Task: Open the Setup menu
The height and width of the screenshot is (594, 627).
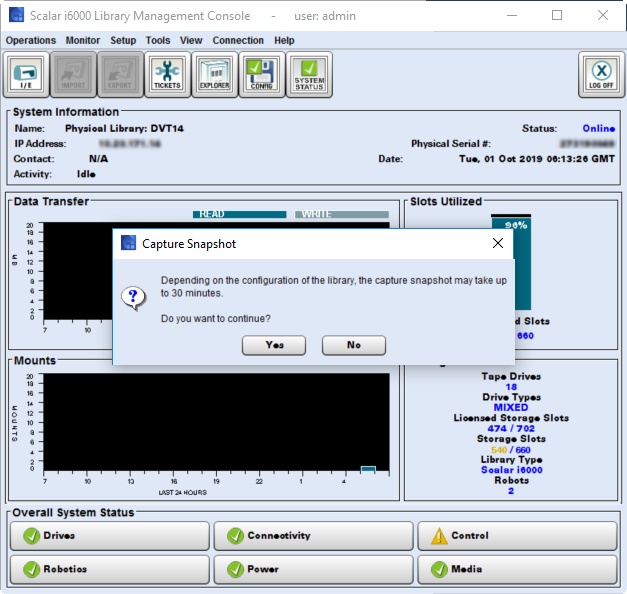Action: click(123, 40)
